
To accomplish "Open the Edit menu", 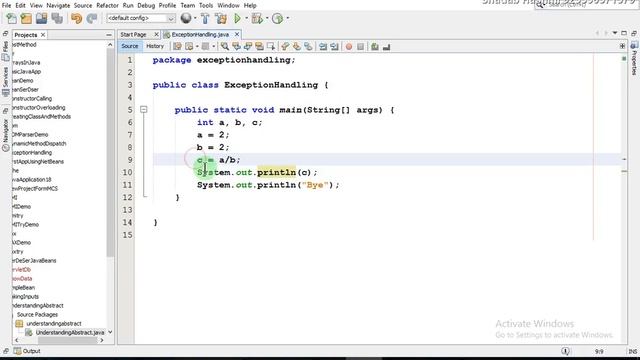I will click(20, 6).
